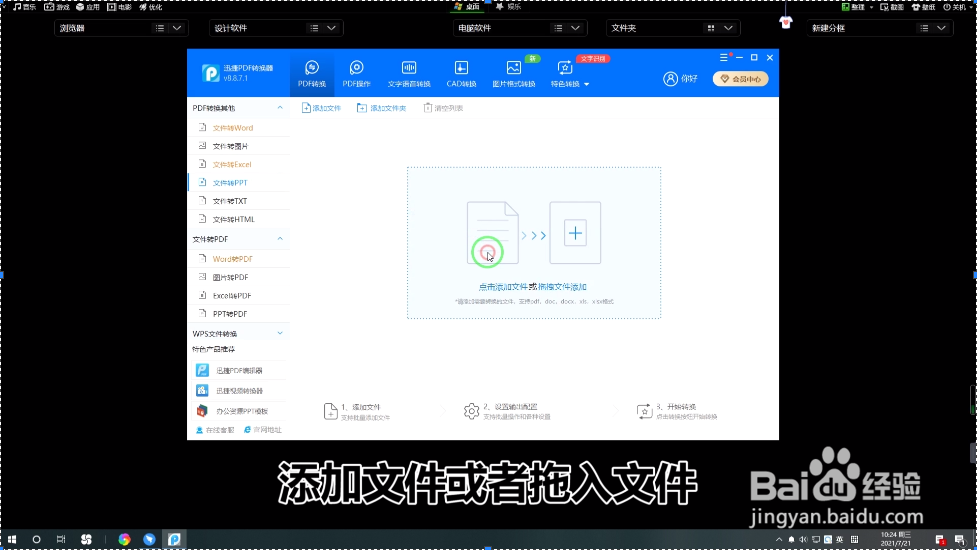Open the 迅捷PDF编辑器 recommendation icon
Viewport: 977px width, 550px height.
[202, 370]
